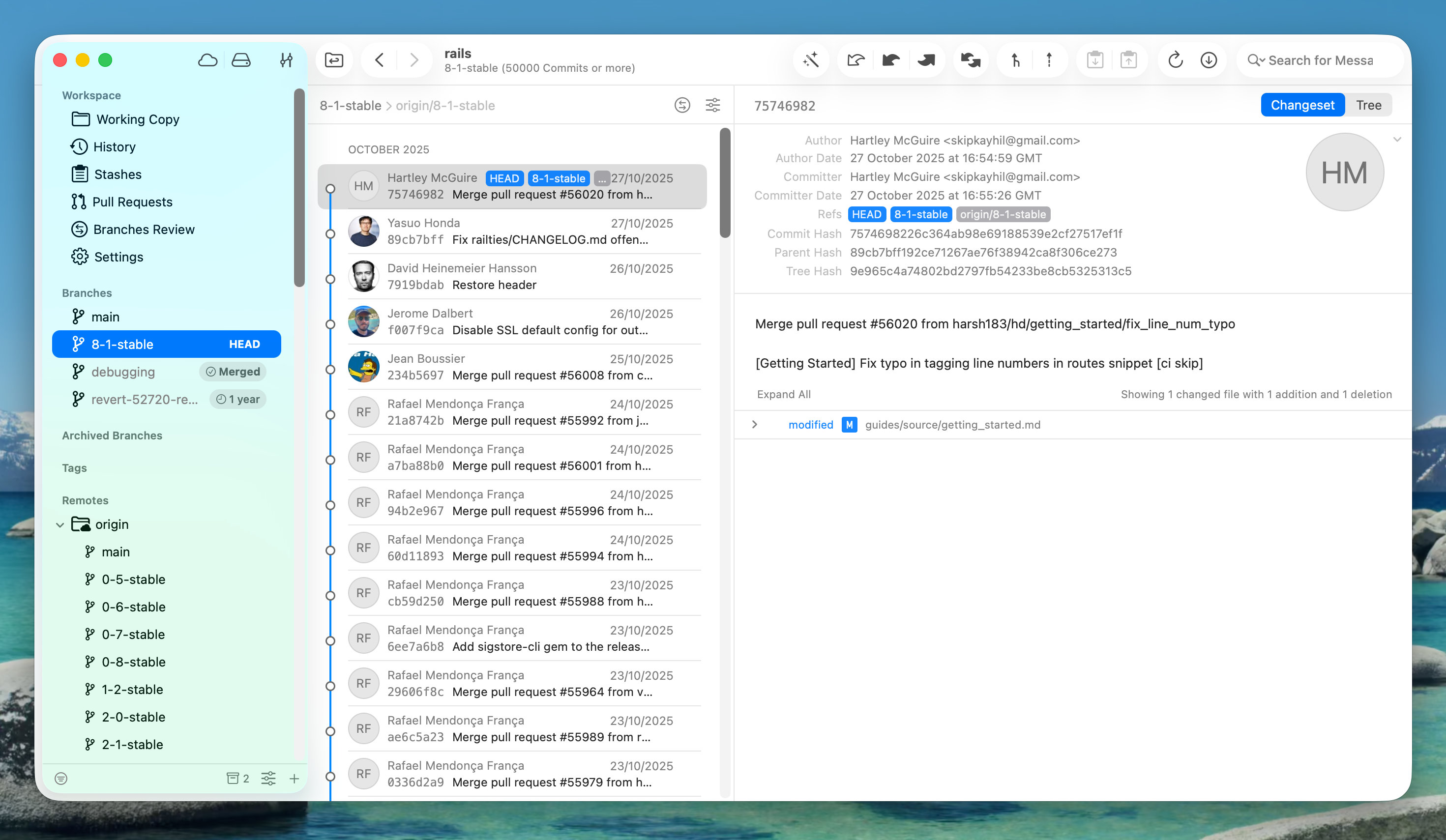This screenshot has height=840, width=1446.
Task: Apply stash using the clipboard download icon
Action: coord(1095,59)
